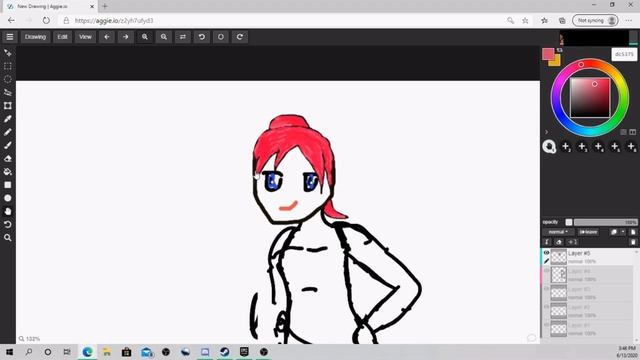
Task: Select brush preset slot 1
Action: coord(549,146)
